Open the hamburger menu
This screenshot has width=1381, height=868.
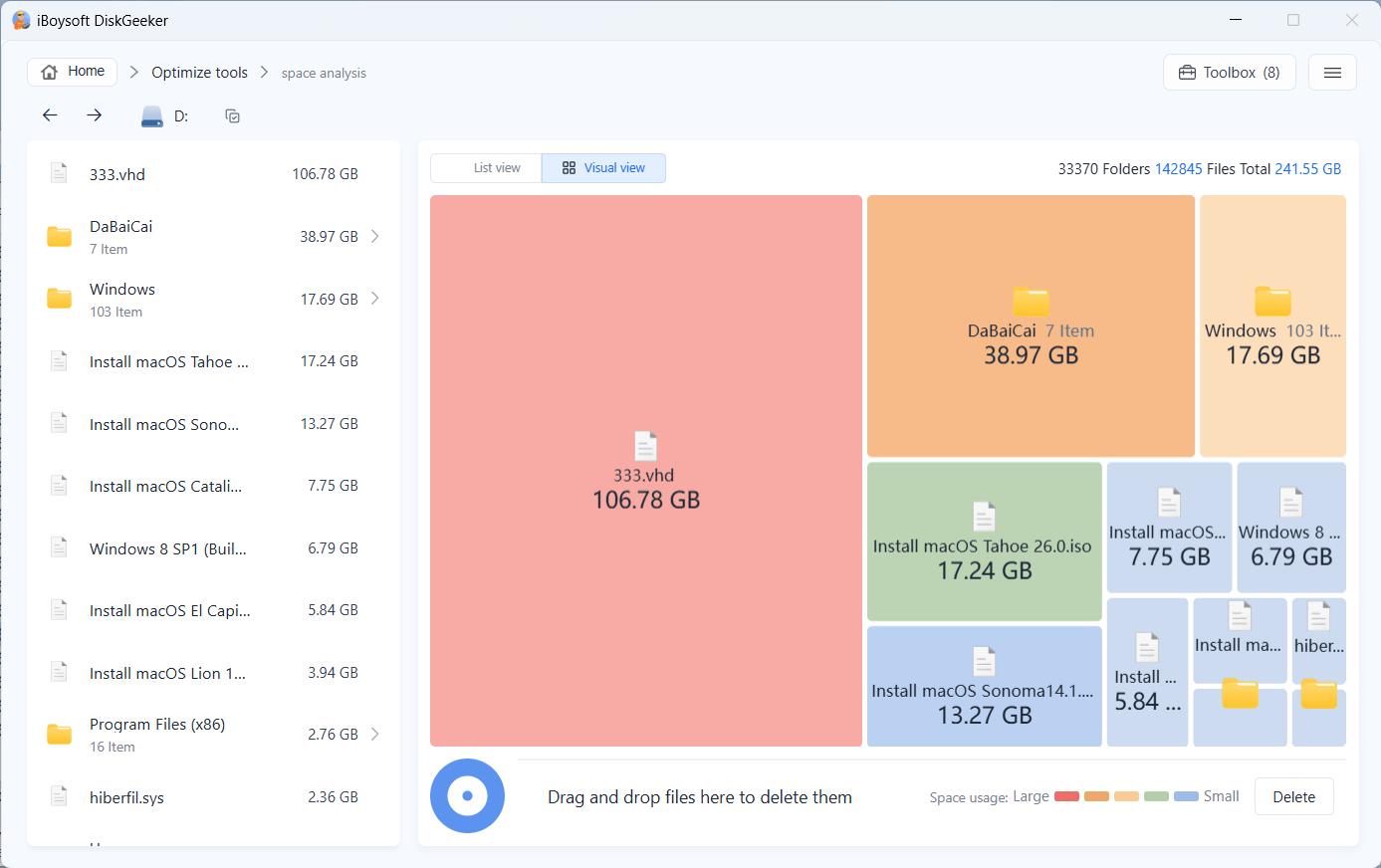pos(1332,73)
